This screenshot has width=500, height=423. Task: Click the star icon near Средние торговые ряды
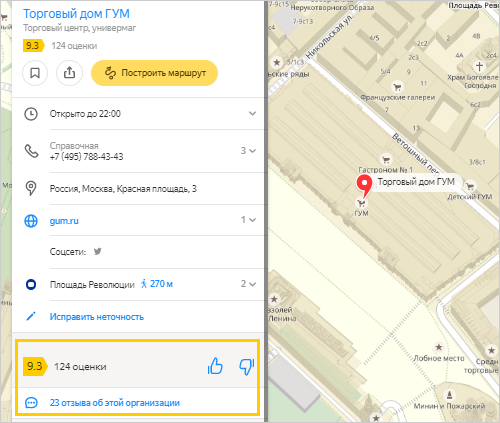491,350
